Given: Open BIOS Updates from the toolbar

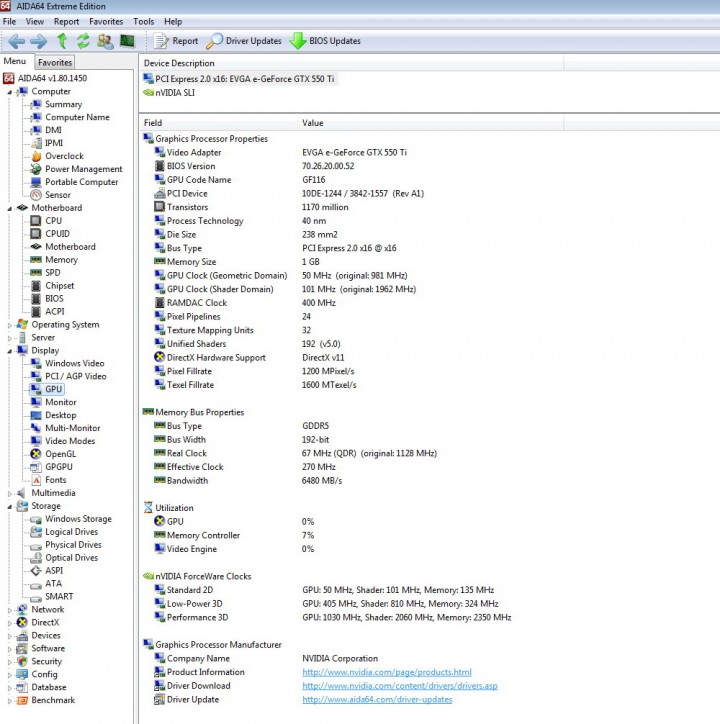Looking at the screenshot, I should pos(325,41).
